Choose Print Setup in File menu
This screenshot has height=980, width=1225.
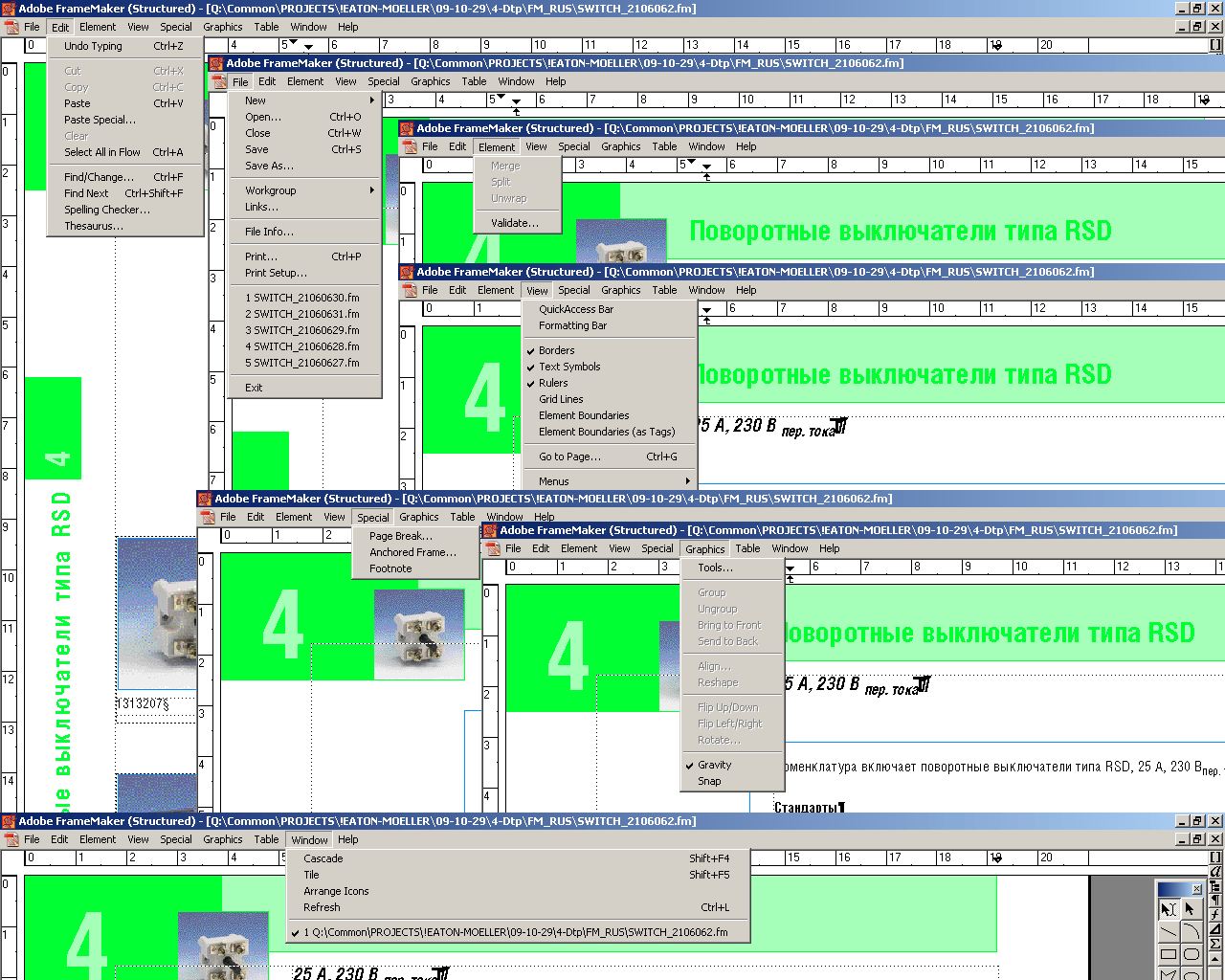click(305, 273)
